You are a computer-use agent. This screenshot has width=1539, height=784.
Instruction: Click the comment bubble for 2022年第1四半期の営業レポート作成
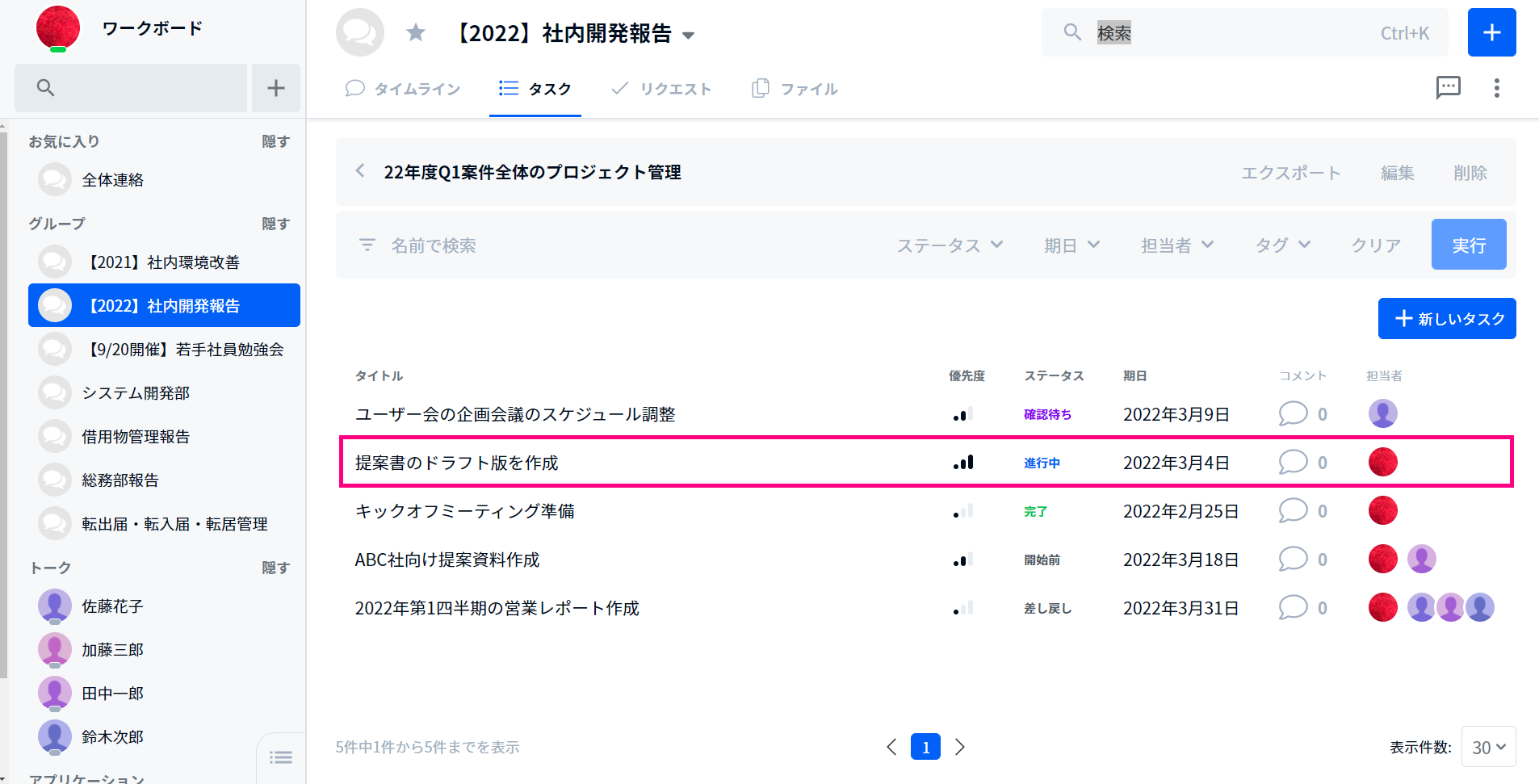click(x=1293, y=607)
